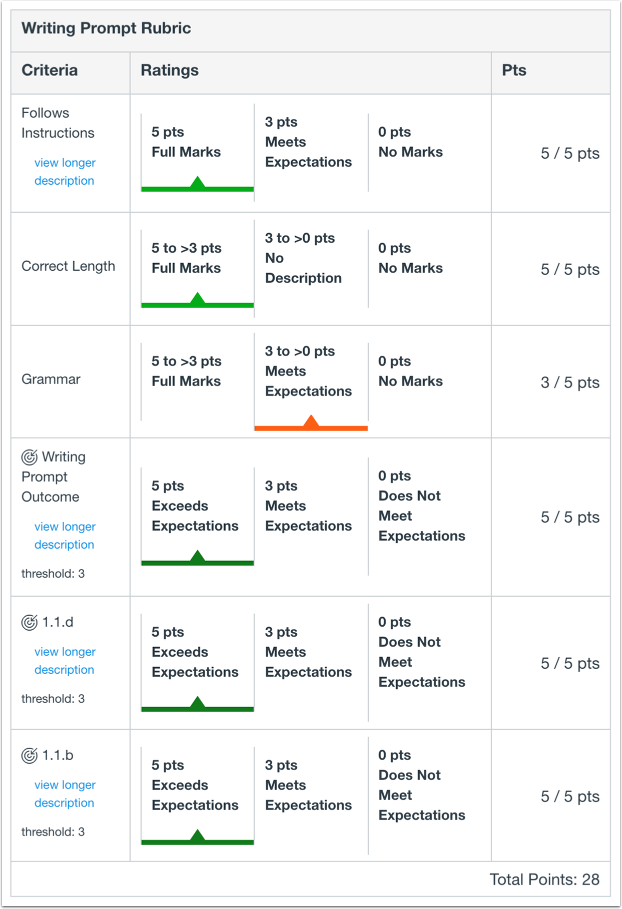Open the 1.1.d longer description link

pyautogui.click(x=64, y=661)
